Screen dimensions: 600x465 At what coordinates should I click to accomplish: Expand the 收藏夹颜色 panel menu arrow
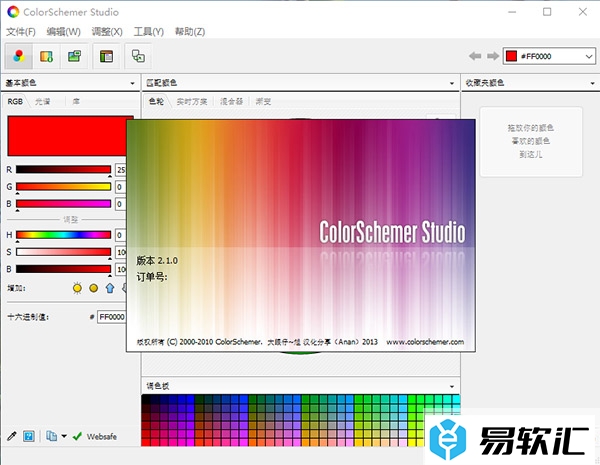(x=592, y=83)
